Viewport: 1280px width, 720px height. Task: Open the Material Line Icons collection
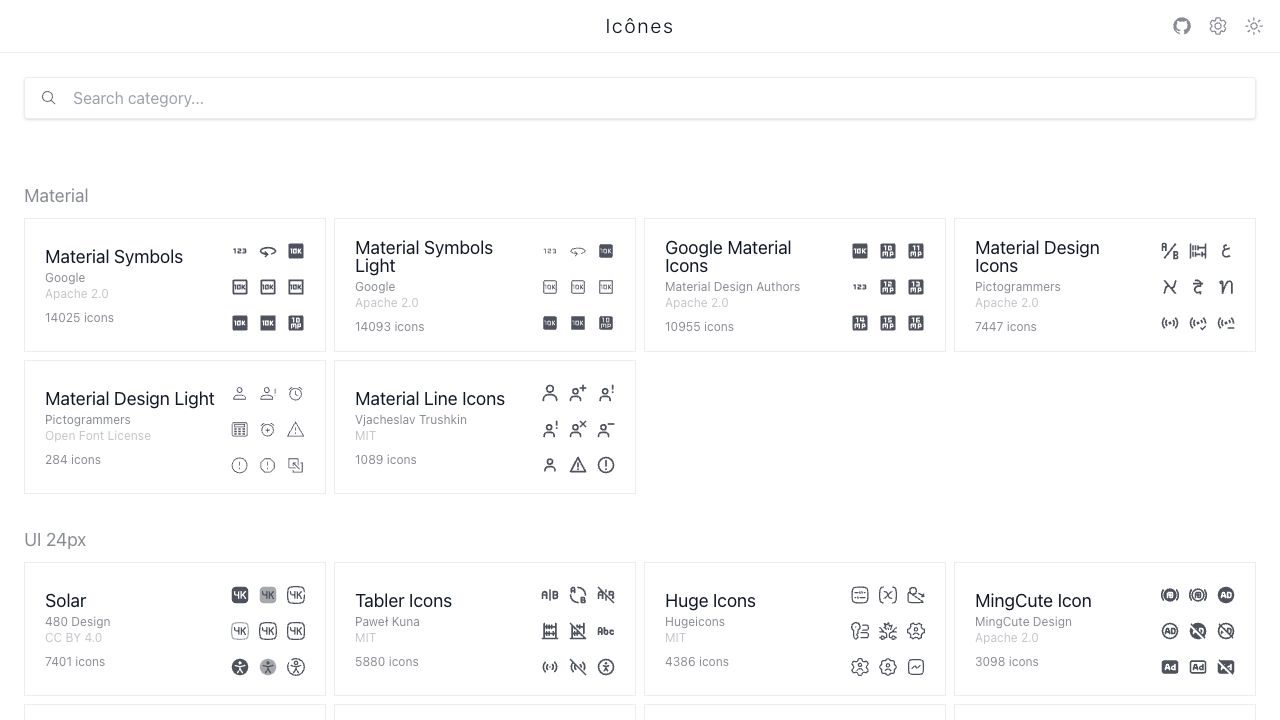click(430, 399)
